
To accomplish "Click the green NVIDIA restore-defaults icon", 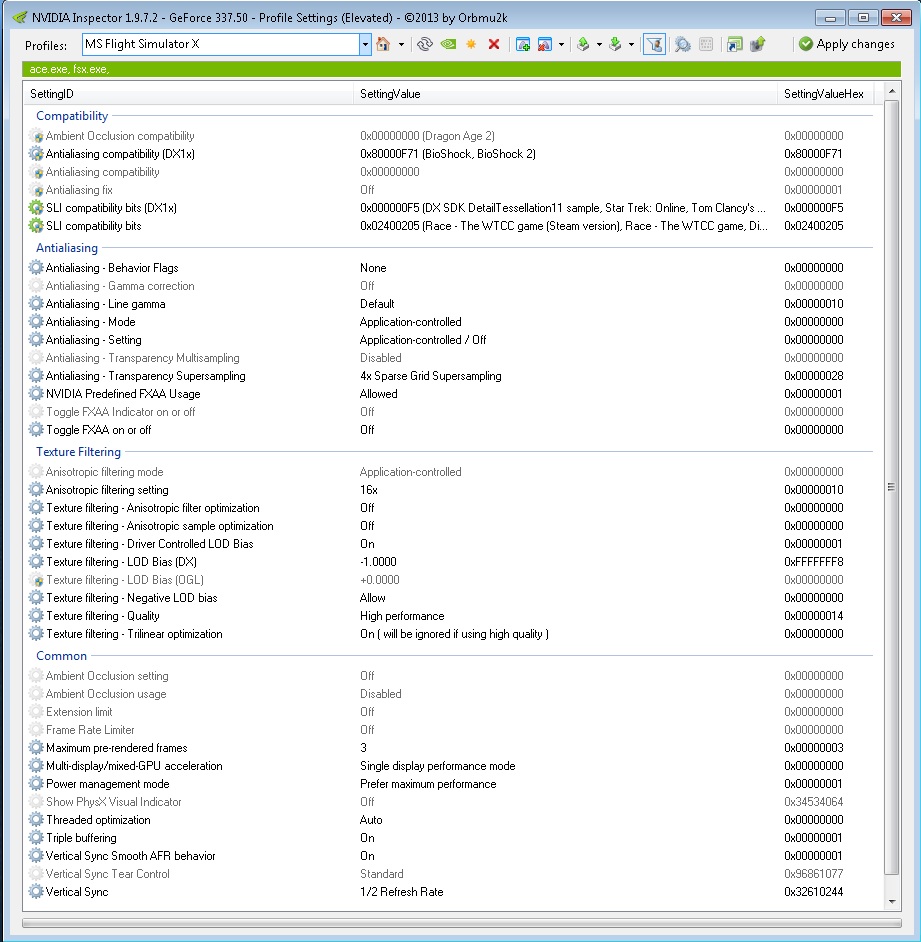I will tap(448, 44).
